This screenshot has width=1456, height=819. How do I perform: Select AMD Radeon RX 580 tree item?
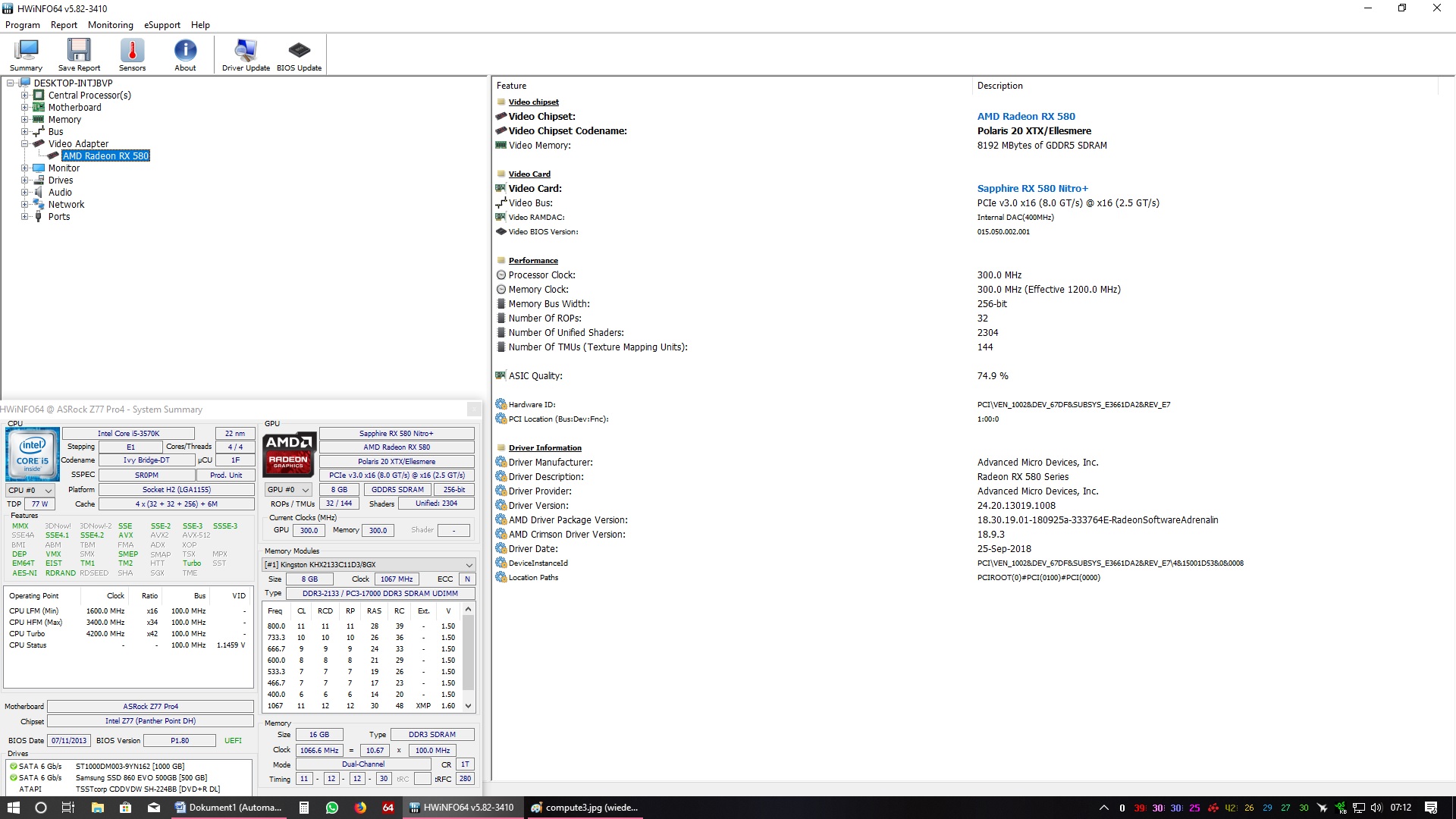tap(105, 156)
